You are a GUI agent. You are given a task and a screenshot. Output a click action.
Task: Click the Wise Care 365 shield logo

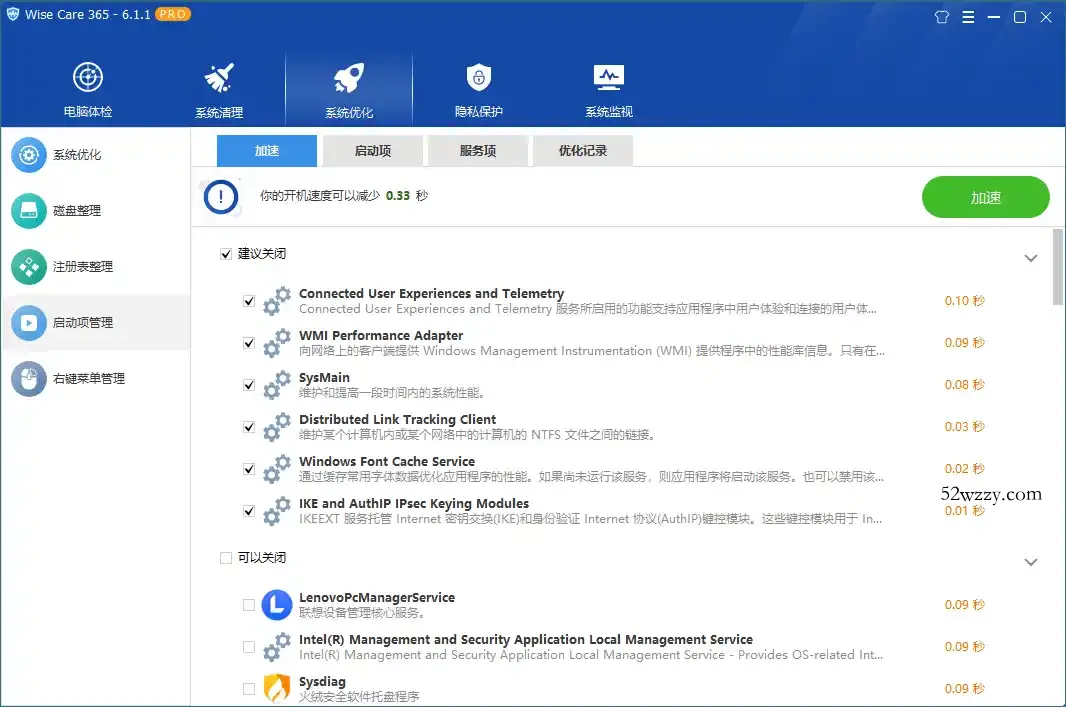(12, 14)
